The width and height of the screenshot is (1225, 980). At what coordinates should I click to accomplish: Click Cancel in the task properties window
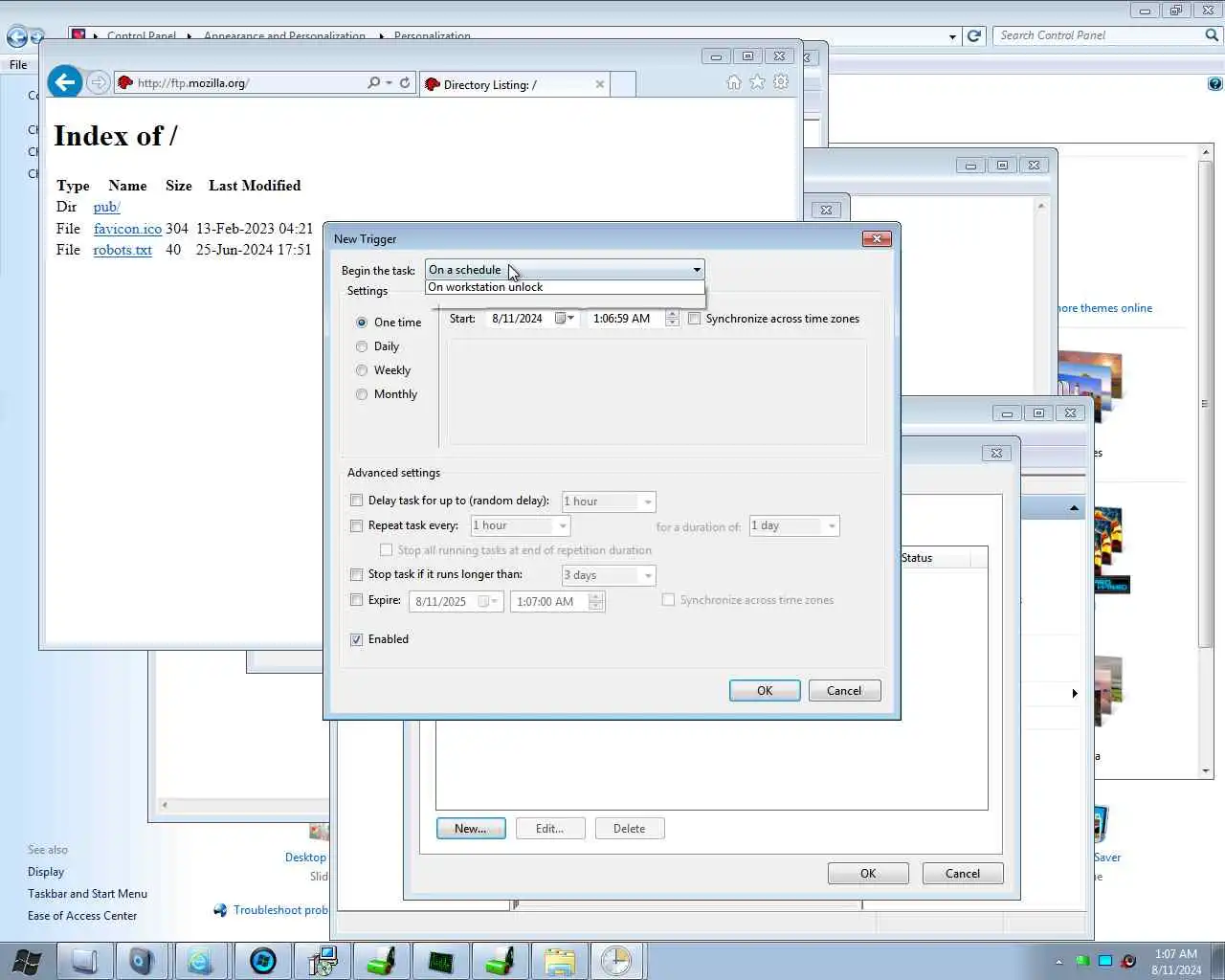click(x=963, y=874)
